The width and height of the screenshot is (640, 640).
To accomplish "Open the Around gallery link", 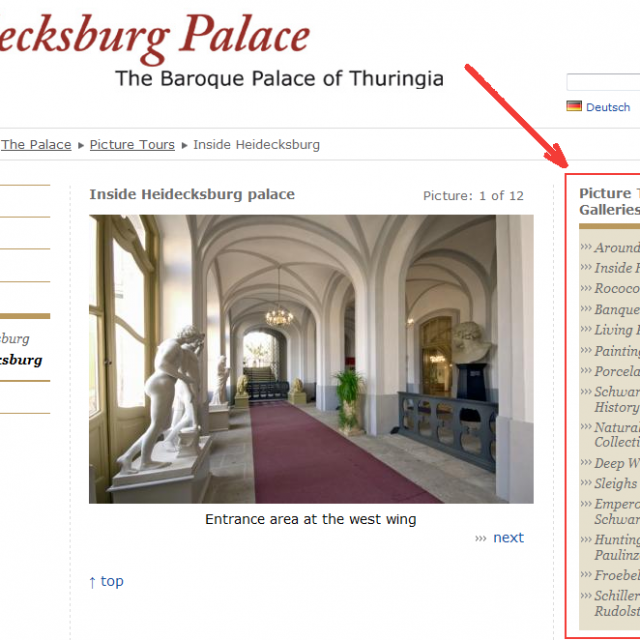I will pyautogui.click(x=616, y=247).
